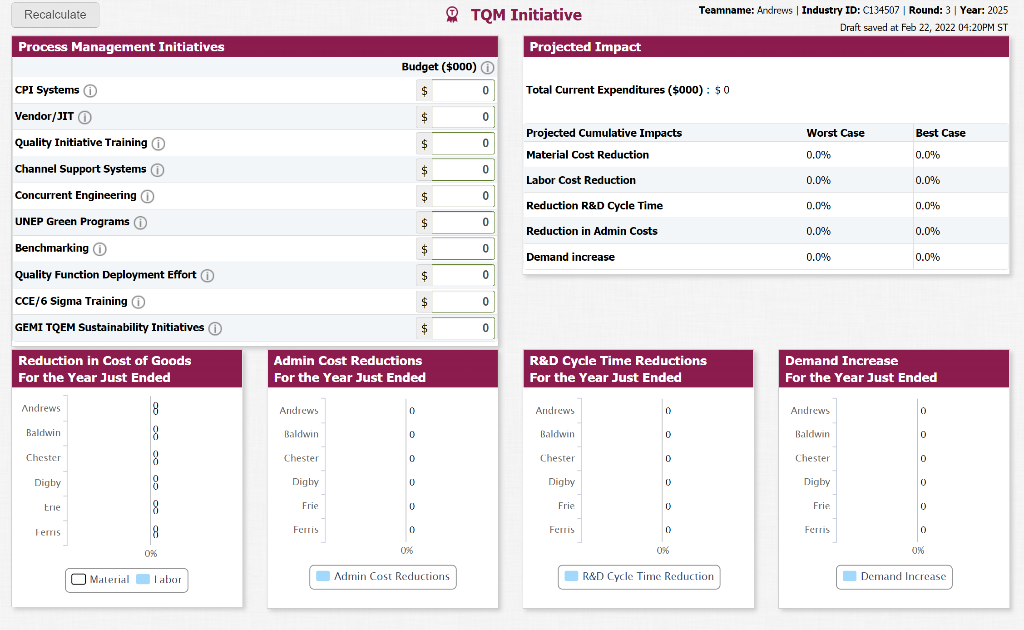Toggle R&D Cycle Time Reduction legend entry
Viewport: 1024px width, 630px height.
(639, 576)
